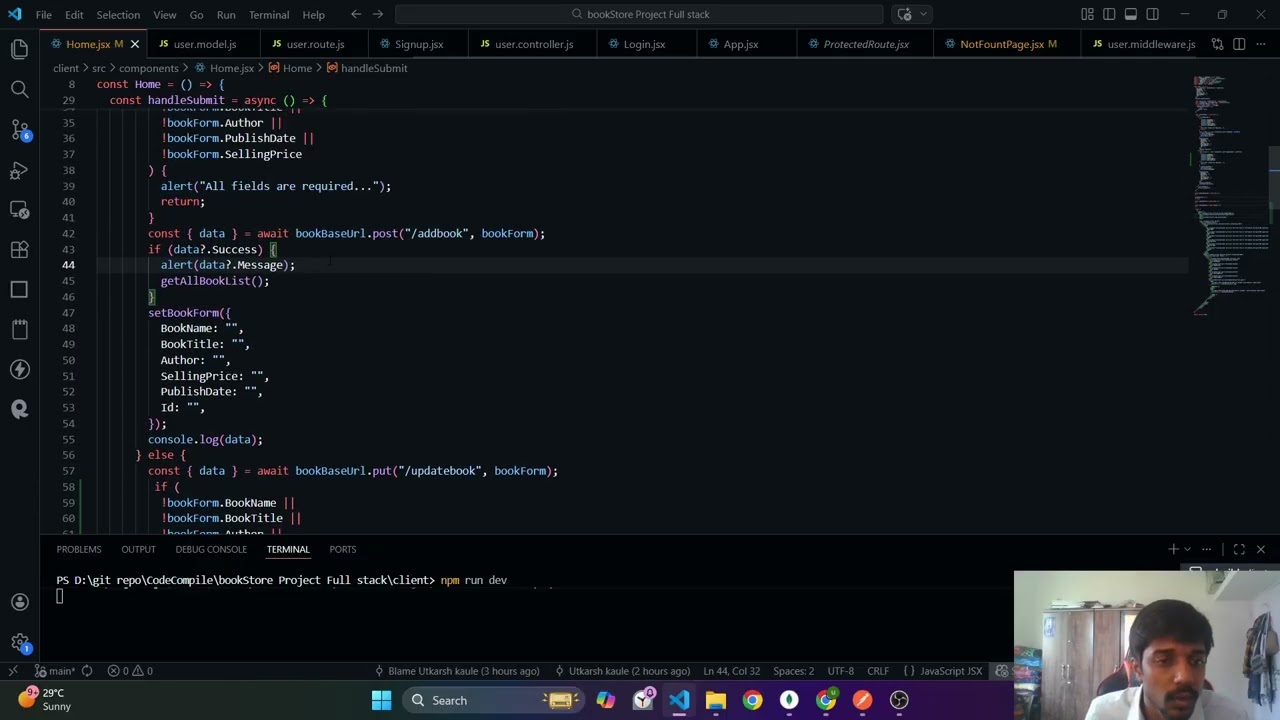Click the Postman icon in taskbar
The height and width of the screenshot is (720, 1280).
pos(862,700)
